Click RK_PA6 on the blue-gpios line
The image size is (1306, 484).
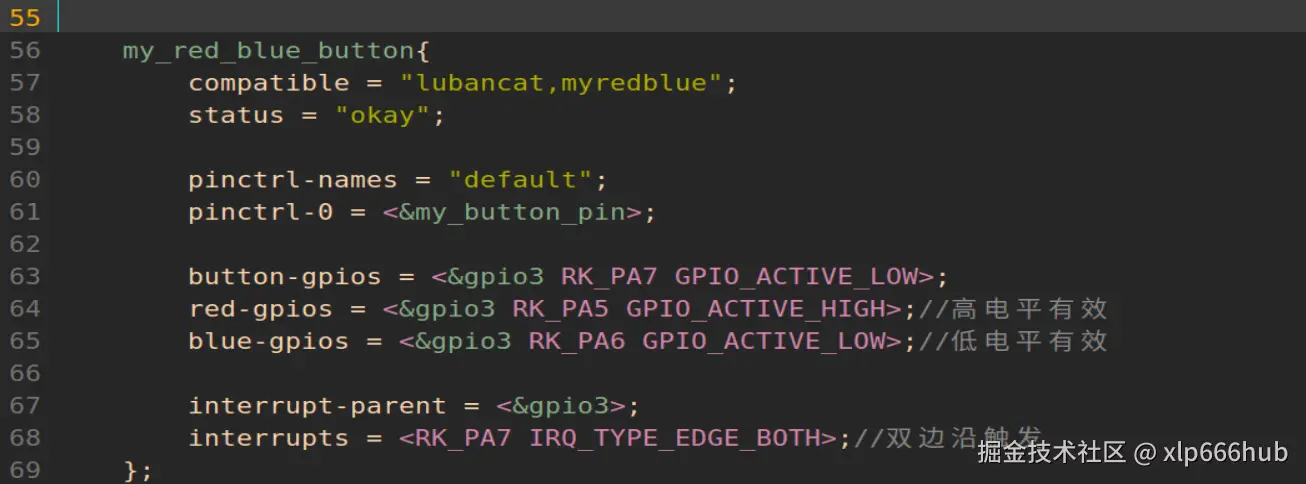pos(577,341)
